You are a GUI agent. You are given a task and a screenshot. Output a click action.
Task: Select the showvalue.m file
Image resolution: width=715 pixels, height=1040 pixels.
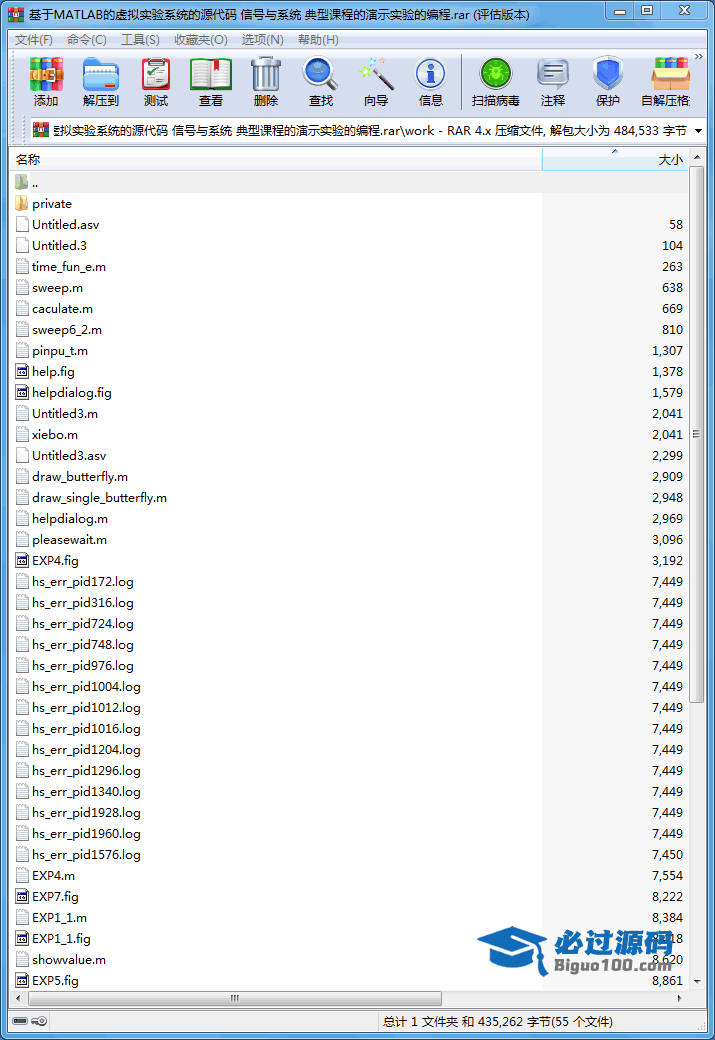pos(69,960)
